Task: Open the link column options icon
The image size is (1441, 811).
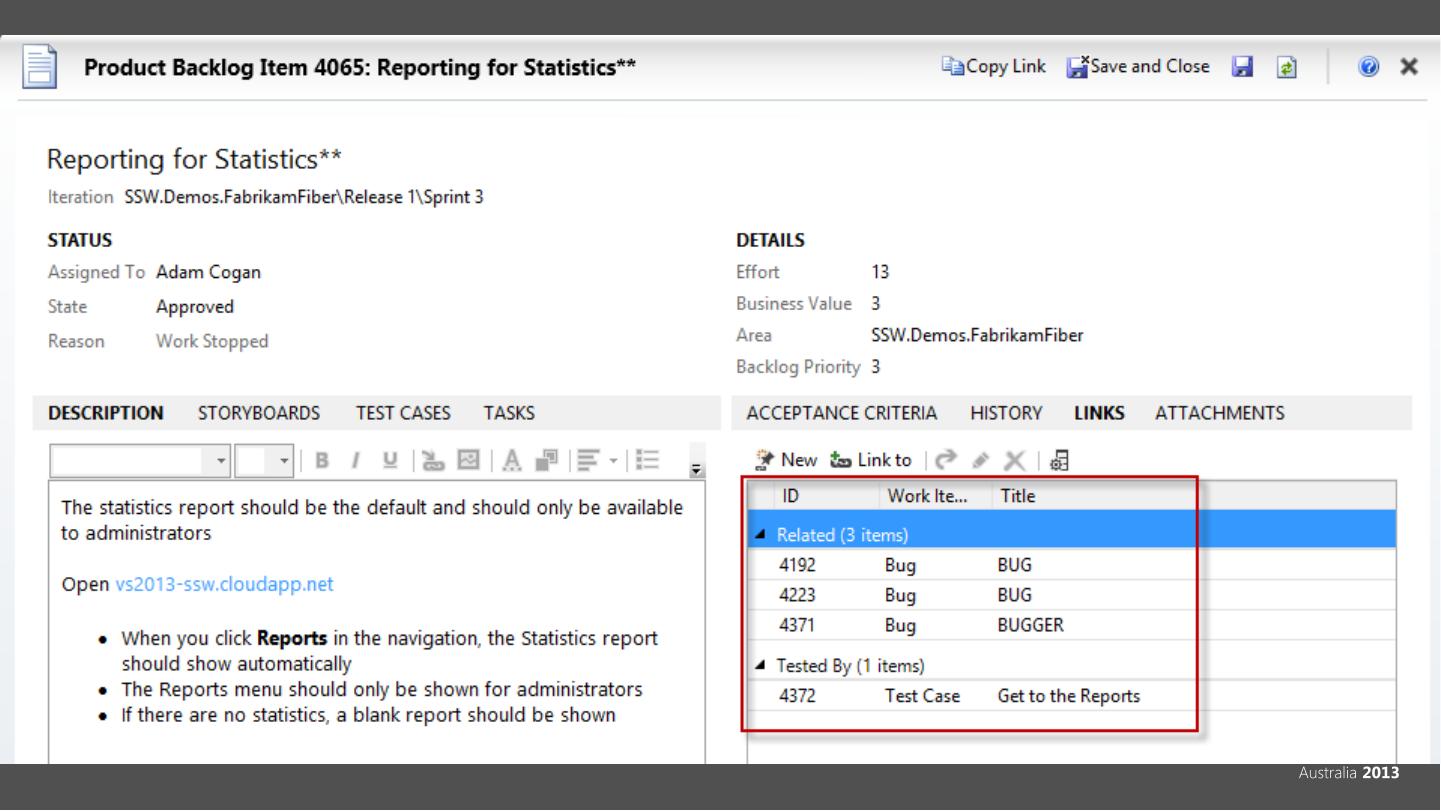Action: click(1060, 460)
